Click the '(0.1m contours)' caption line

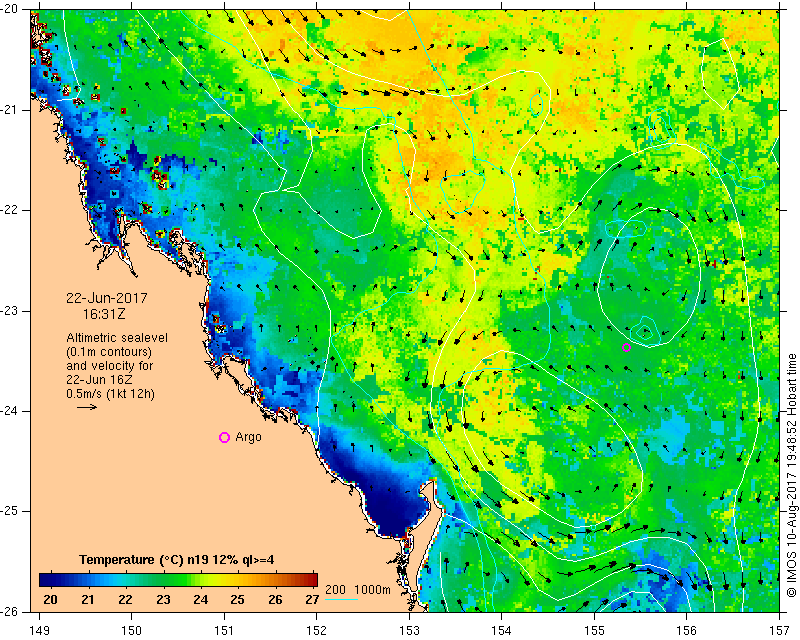[x=109, y=352]
